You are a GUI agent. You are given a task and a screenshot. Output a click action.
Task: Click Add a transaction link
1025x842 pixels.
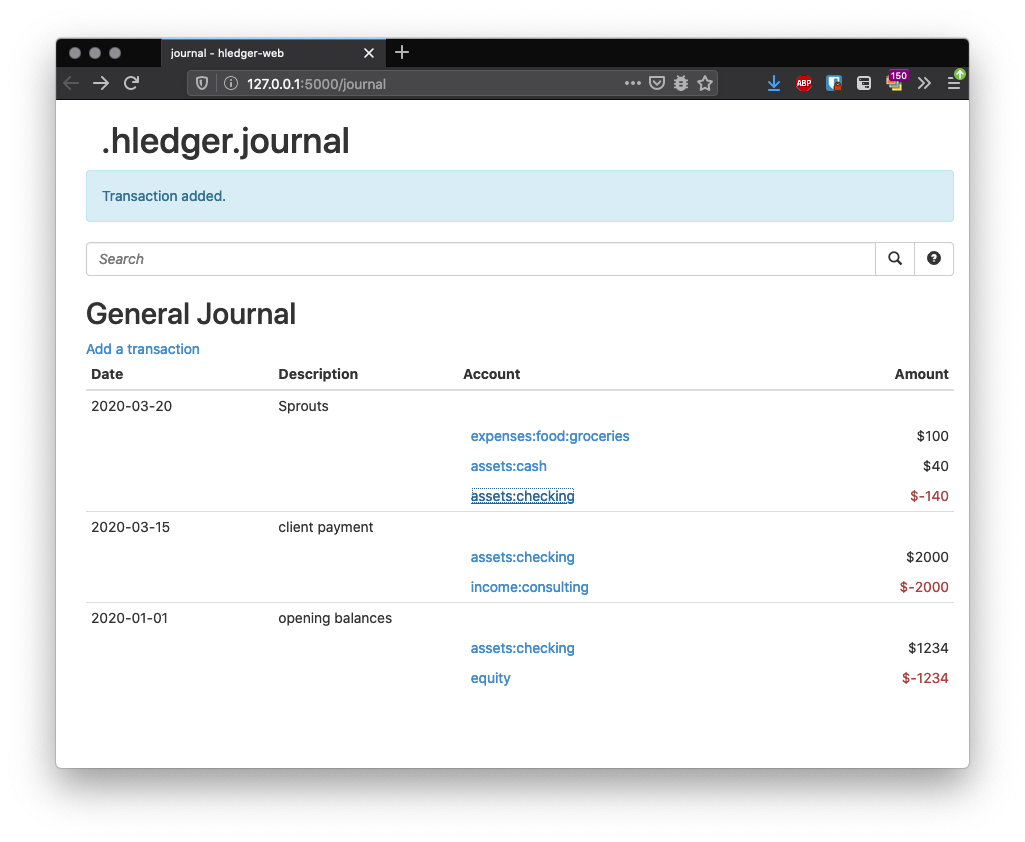tap(143, 349)
